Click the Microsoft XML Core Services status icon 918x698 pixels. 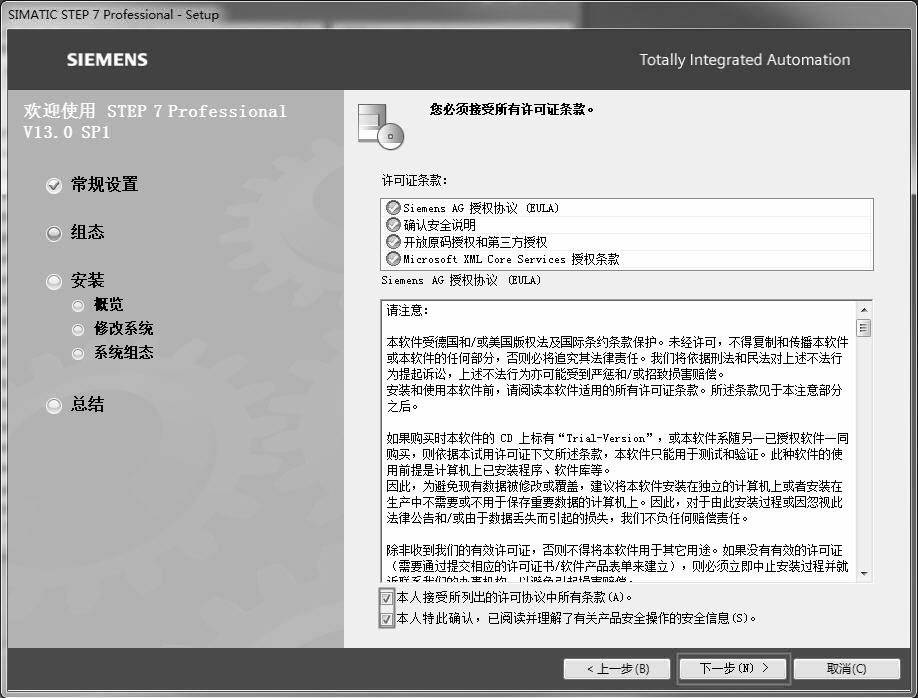coord(393,259)
